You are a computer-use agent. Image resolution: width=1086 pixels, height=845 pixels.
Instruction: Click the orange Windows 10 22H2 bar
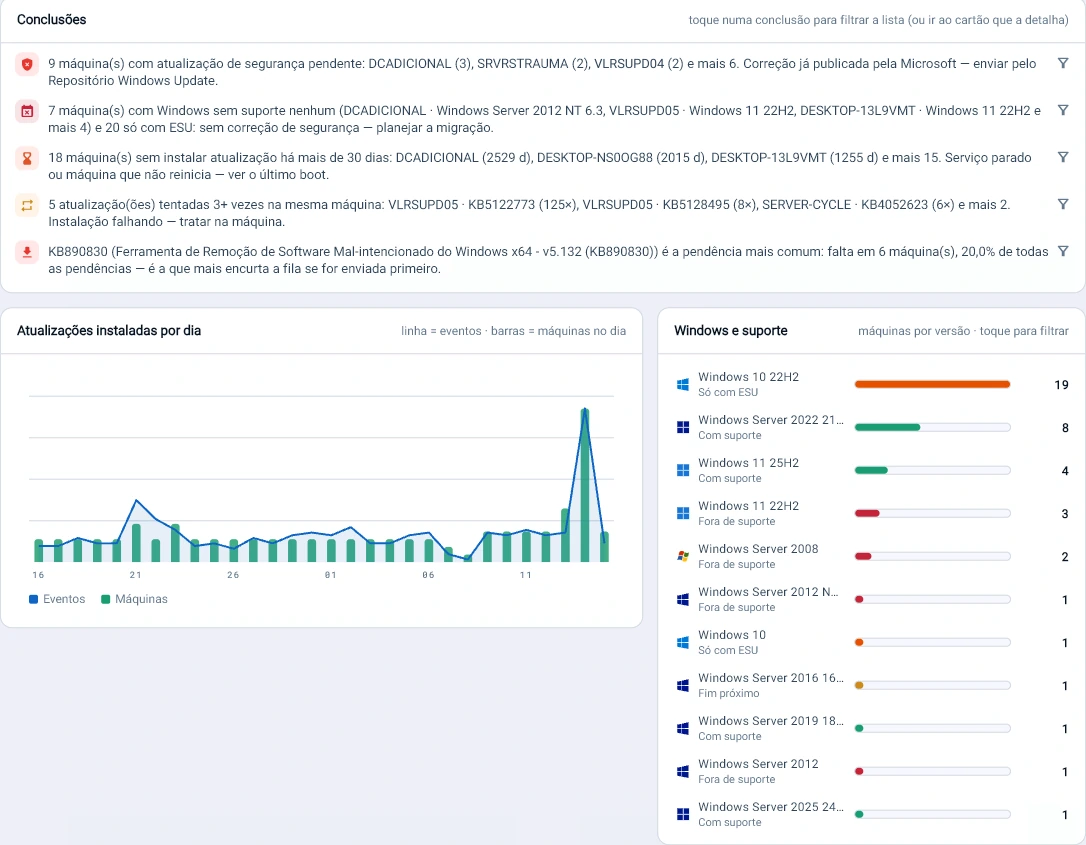(x=932, y=384)
